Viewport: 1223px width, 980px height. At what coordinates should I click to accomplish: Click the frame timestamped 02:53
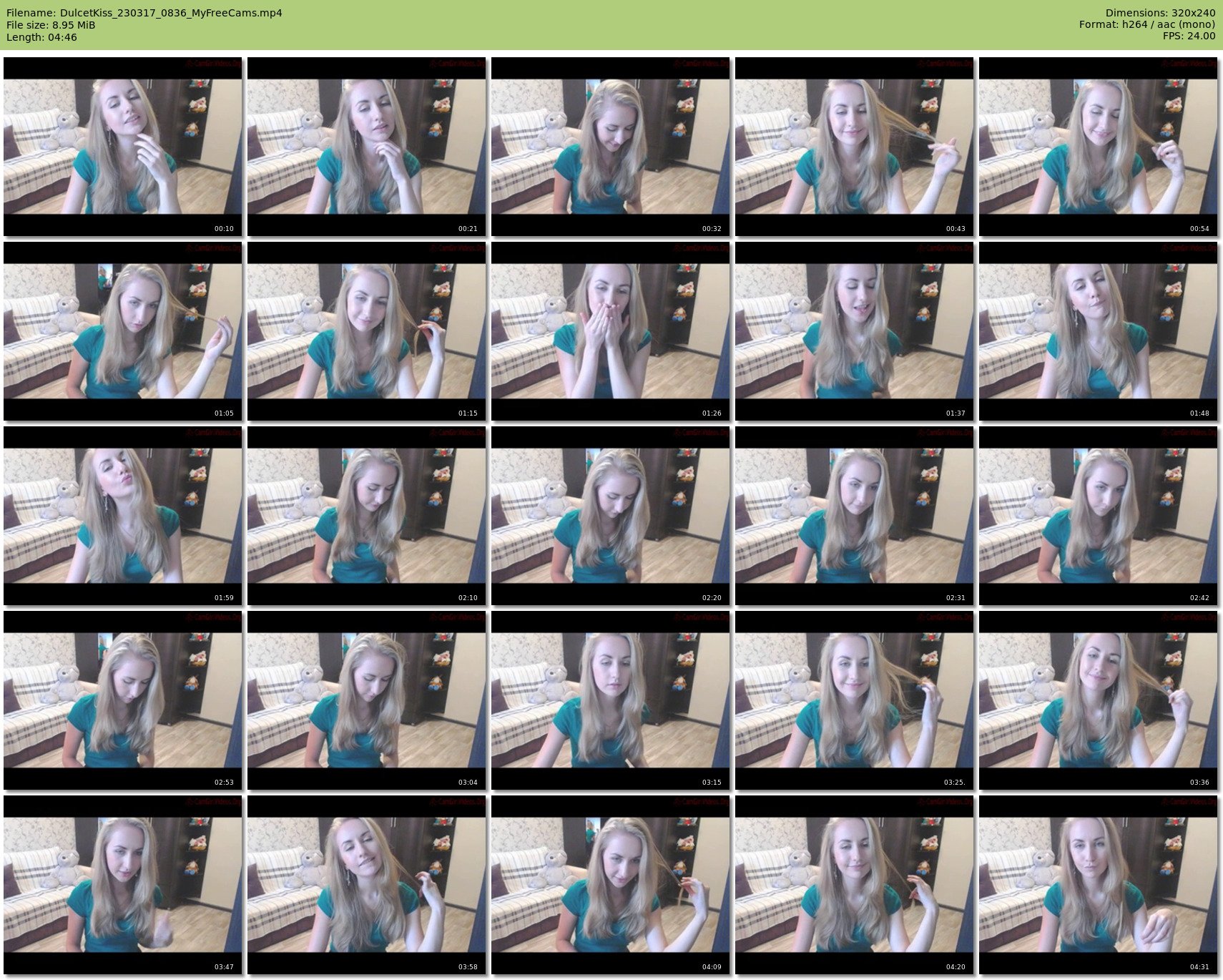click(x=122, y=700)
